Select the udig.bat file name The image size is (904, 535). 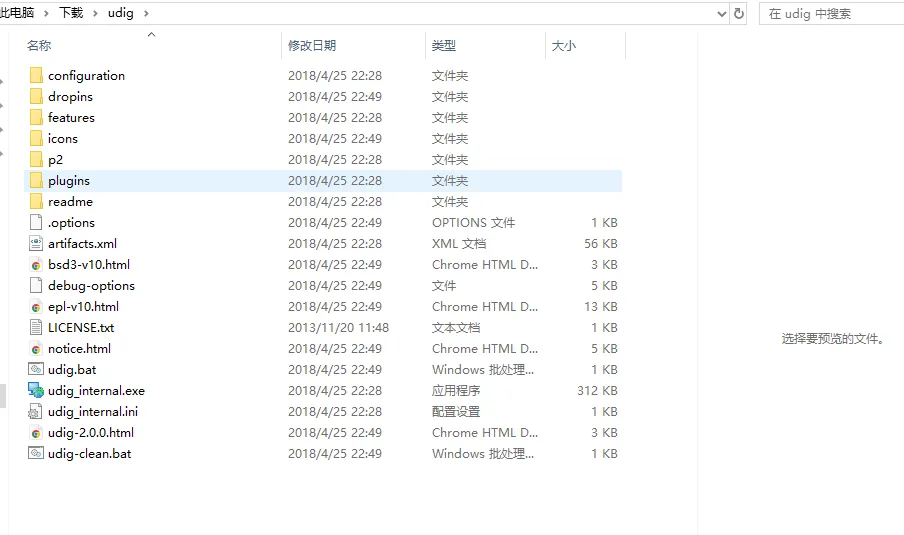point(72,370)
